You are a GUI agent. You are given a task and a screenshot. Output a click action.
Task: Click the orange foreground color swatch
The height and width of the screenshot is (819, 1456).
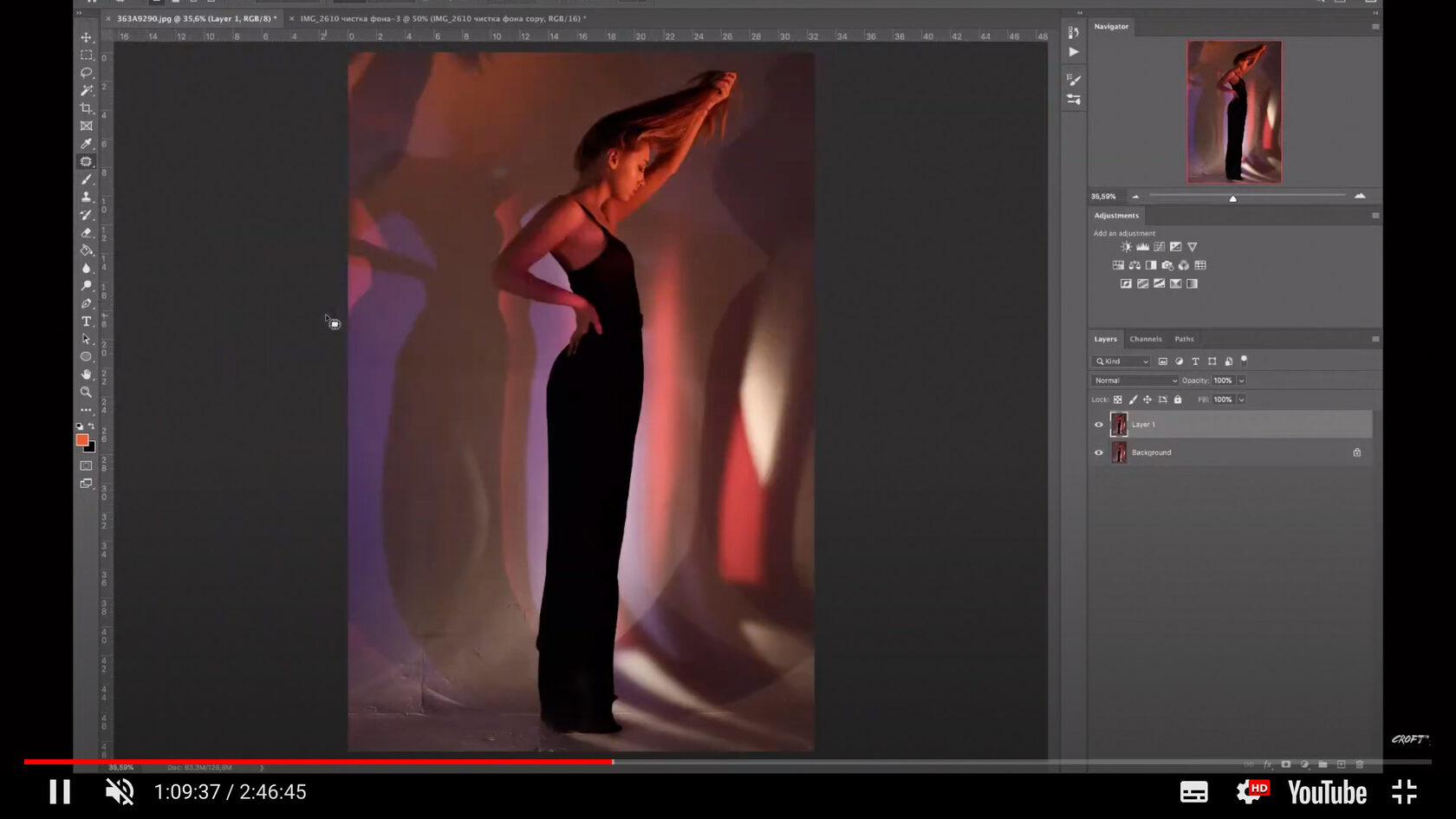point(82,440)
